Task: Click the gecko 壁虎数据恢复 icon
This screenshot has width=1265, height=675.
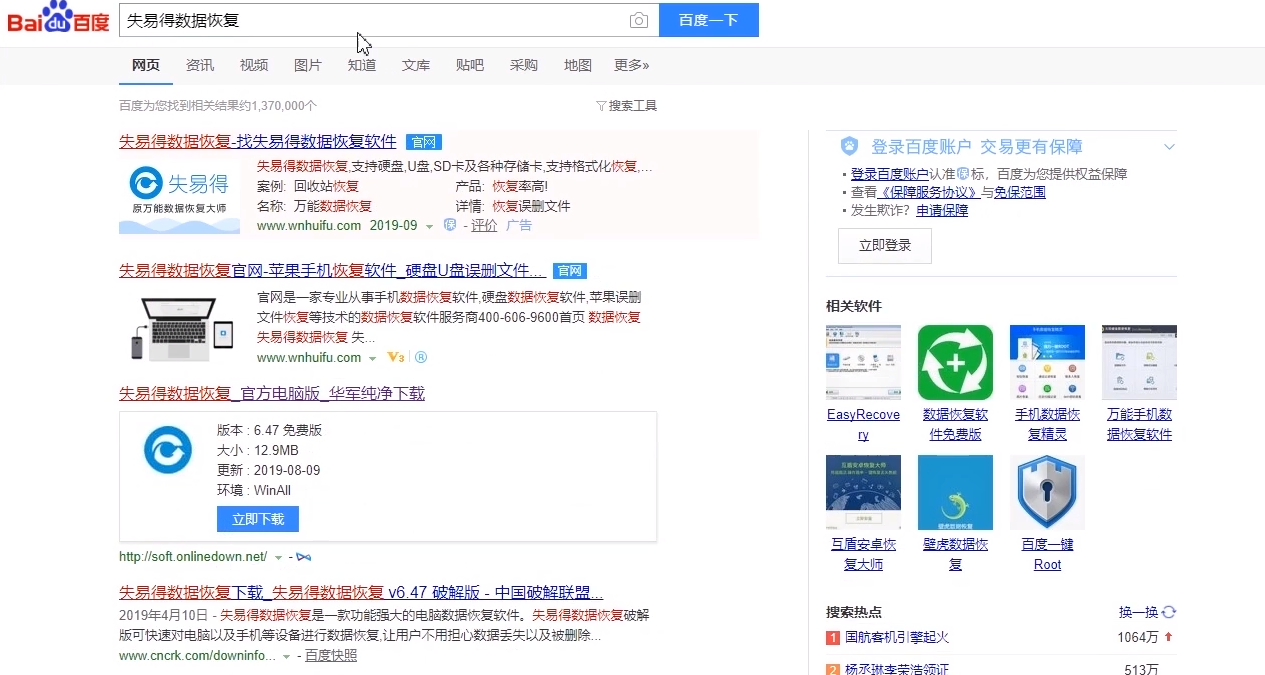Action: coord(954,491)
